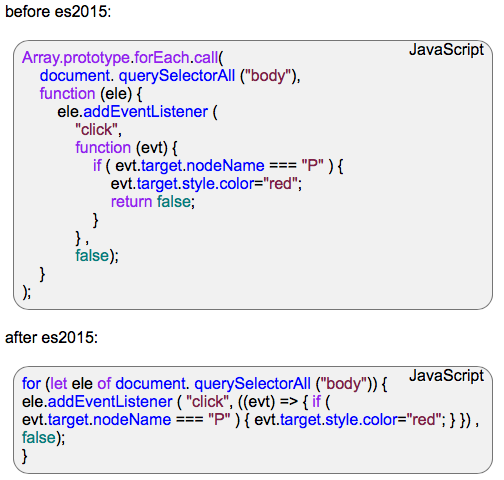Viewport: 504px width, 480px height.
Task: Click "false;" after the return keyword
Action: coord(176,202)
